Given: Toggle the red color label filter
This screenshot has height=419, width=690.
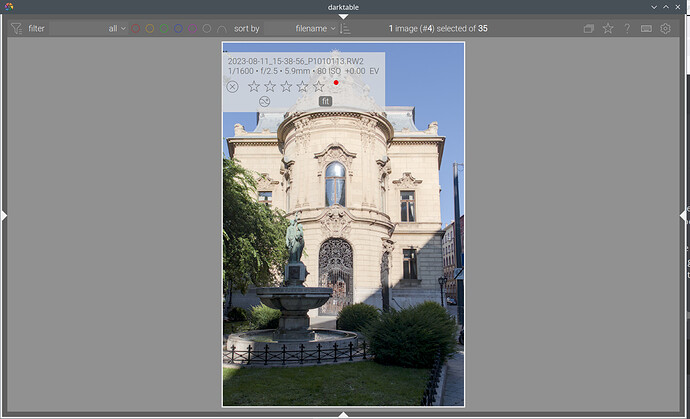Looking at the screenshot, I should tap(136, 29).
